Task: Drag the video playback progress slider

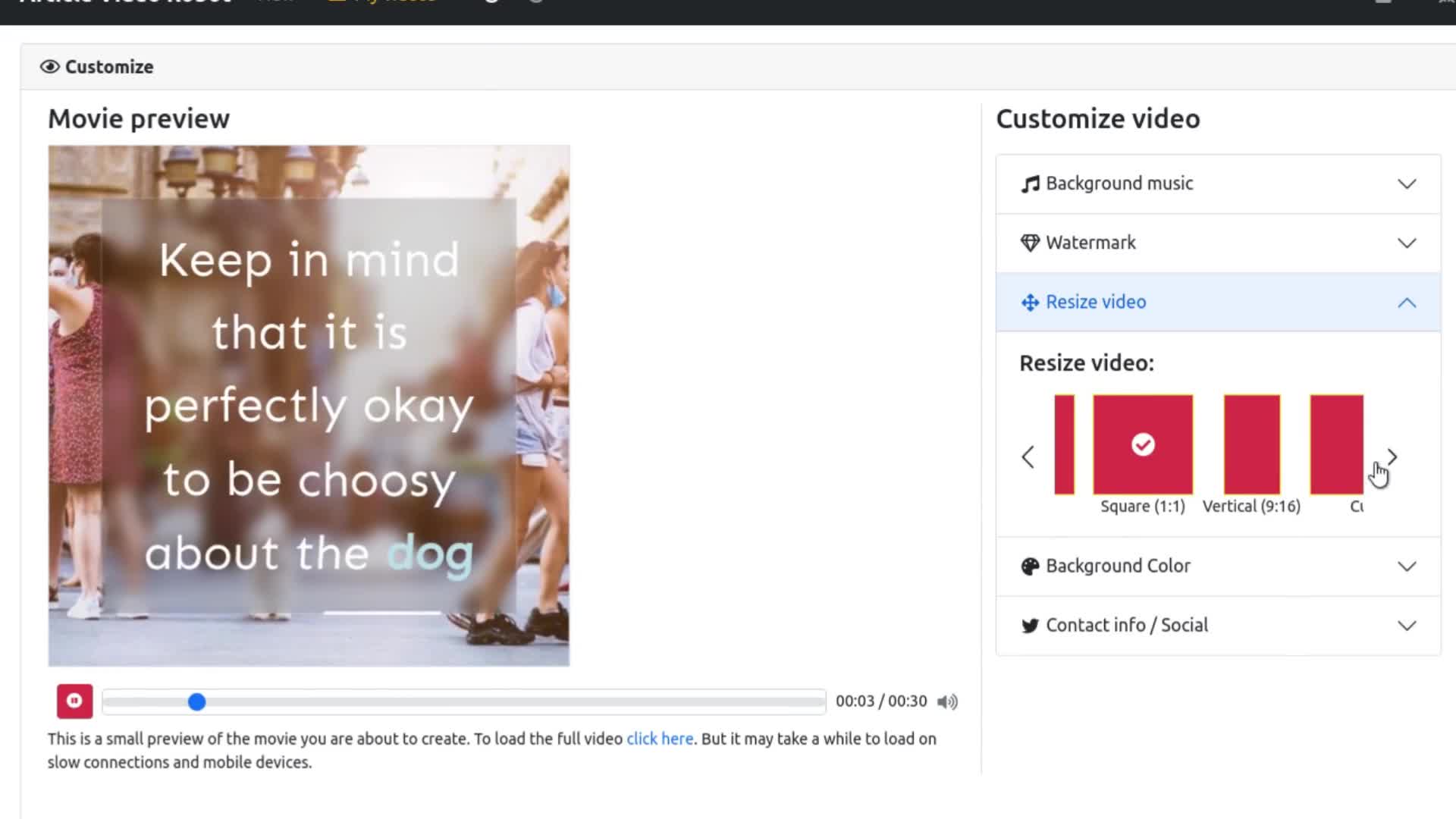Action: [197, 702]
